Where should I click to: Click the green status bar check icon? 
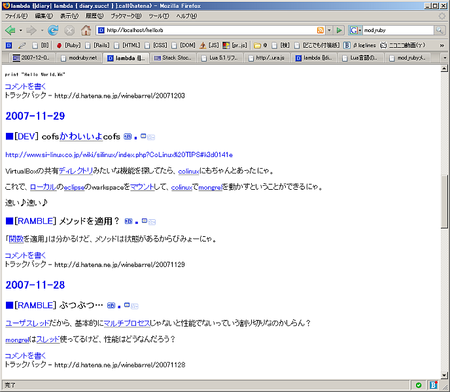[x=419, y=385]
